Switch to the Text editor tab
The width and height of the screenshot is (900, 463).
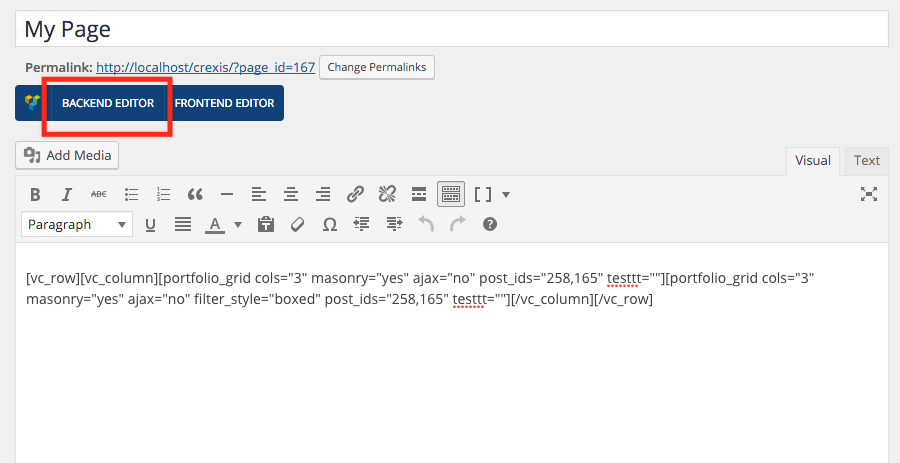click(866, 160)
